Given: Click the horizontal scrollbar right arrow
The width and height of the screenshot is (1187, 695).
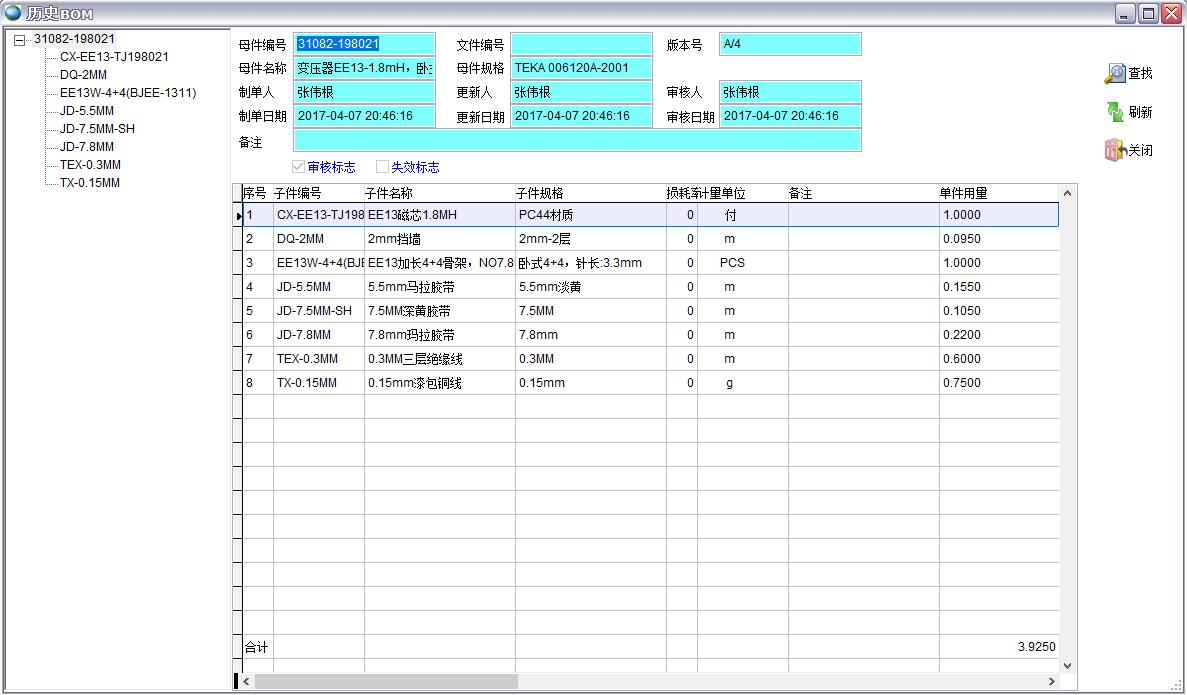Looking at the screenshot, I should [1051, 681].
